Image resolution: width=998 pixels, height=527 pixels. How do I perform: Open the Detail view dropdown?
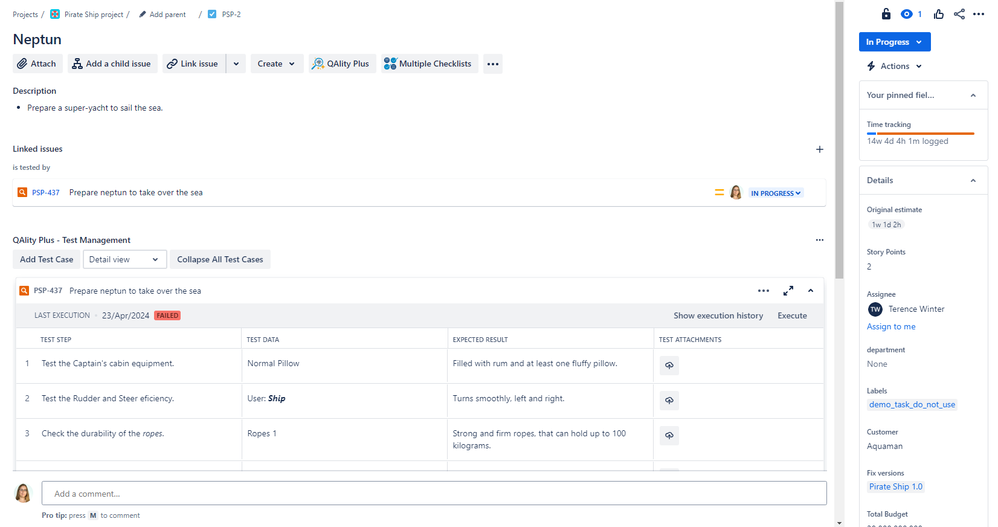tap(125, 260)
